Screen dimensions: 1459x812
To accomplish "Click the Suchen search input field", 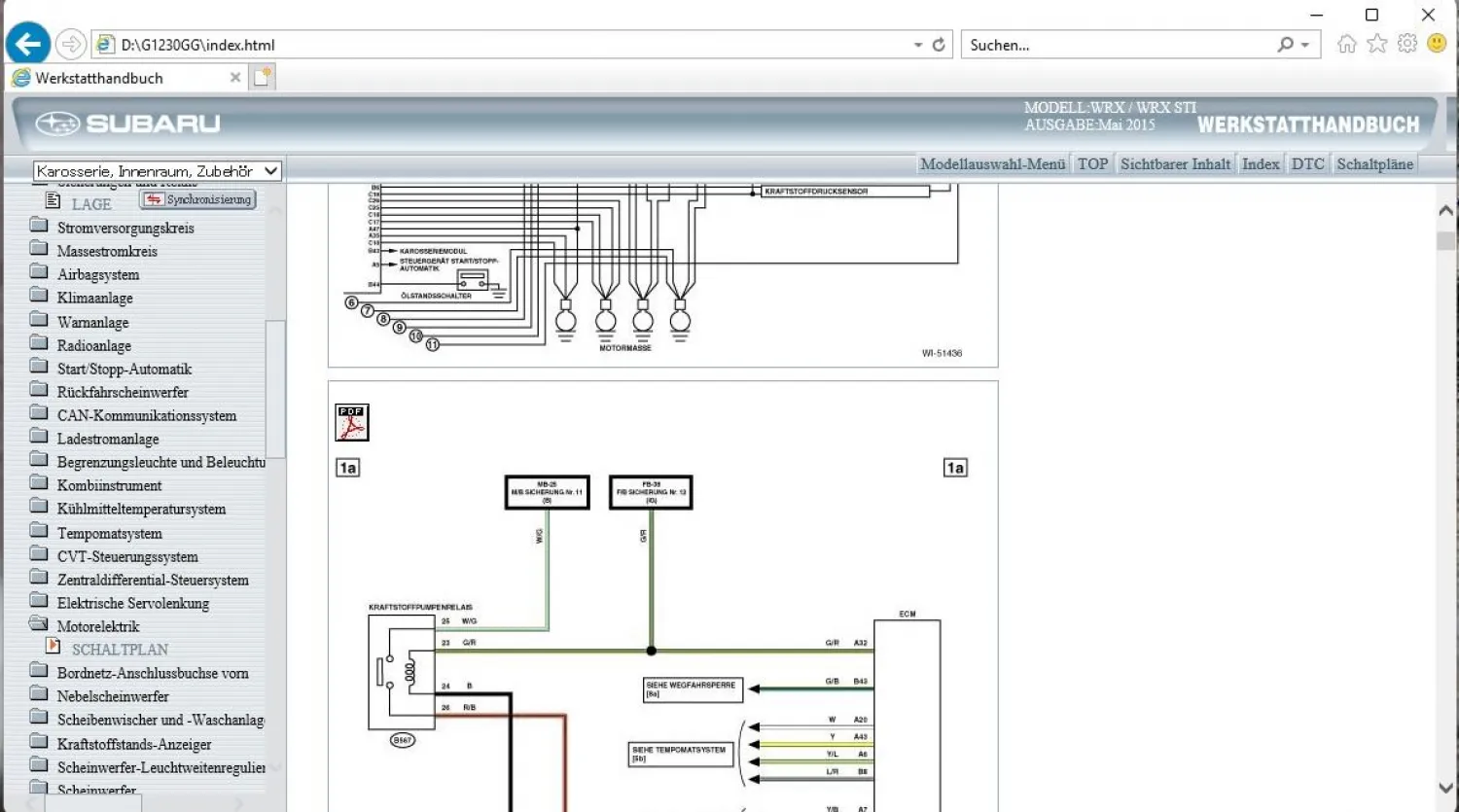I will pos(1119,45).
